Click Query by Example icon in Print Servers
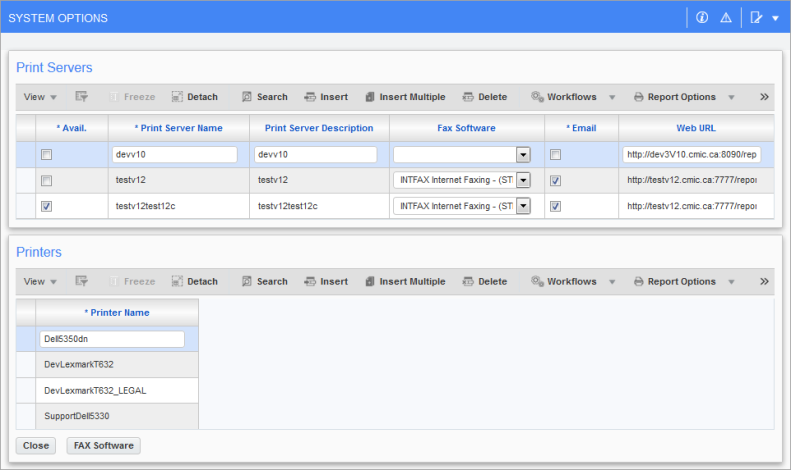791x470 pixels. coord(81,96)
